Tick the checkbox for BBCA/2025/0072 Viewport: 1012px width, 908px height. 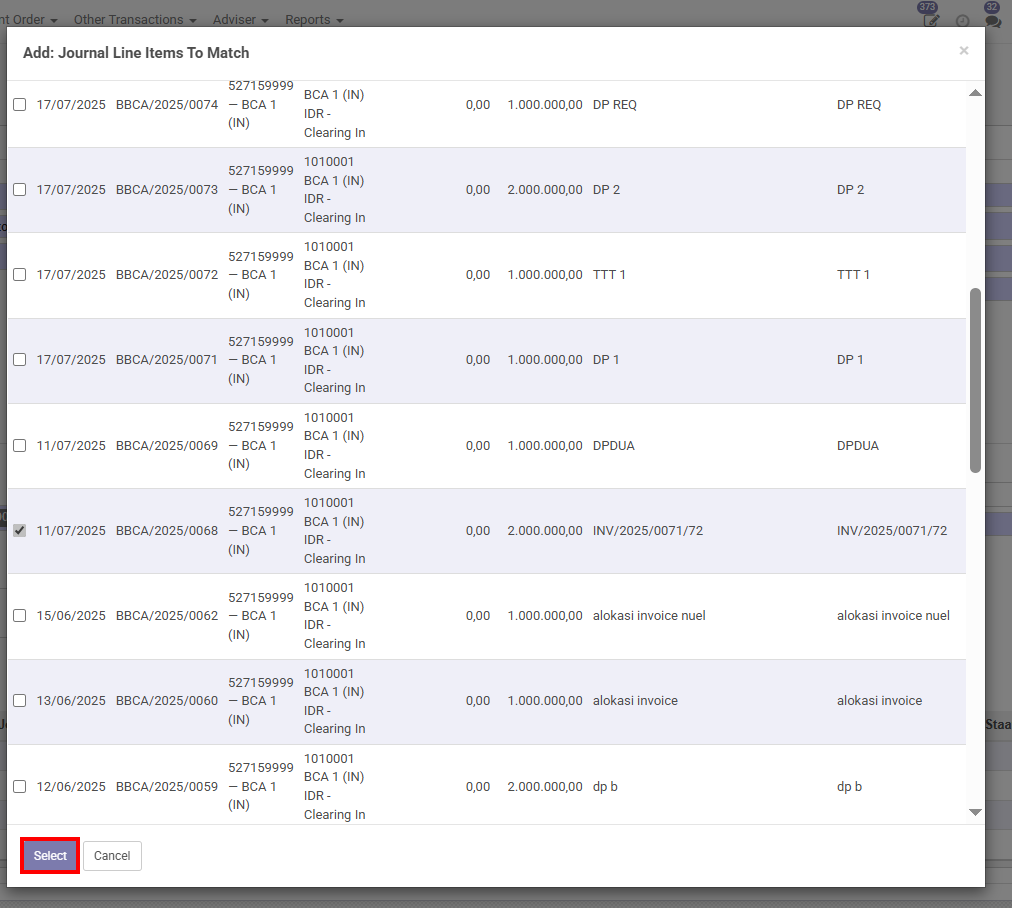[20, 275]
